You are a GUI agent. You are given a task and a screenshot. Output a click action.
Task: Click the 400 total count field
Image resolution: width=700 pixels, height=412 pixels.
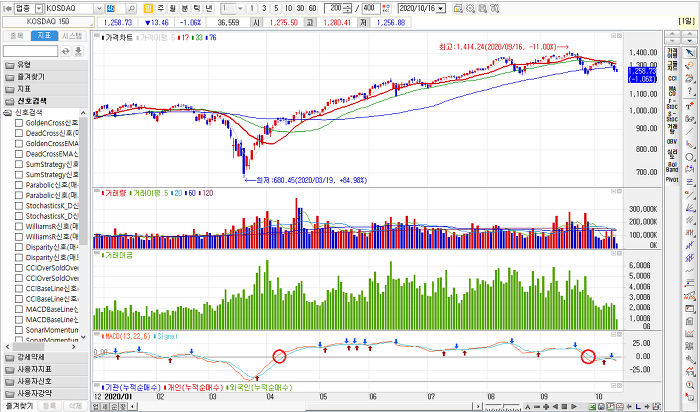click(x=371, y=8)
